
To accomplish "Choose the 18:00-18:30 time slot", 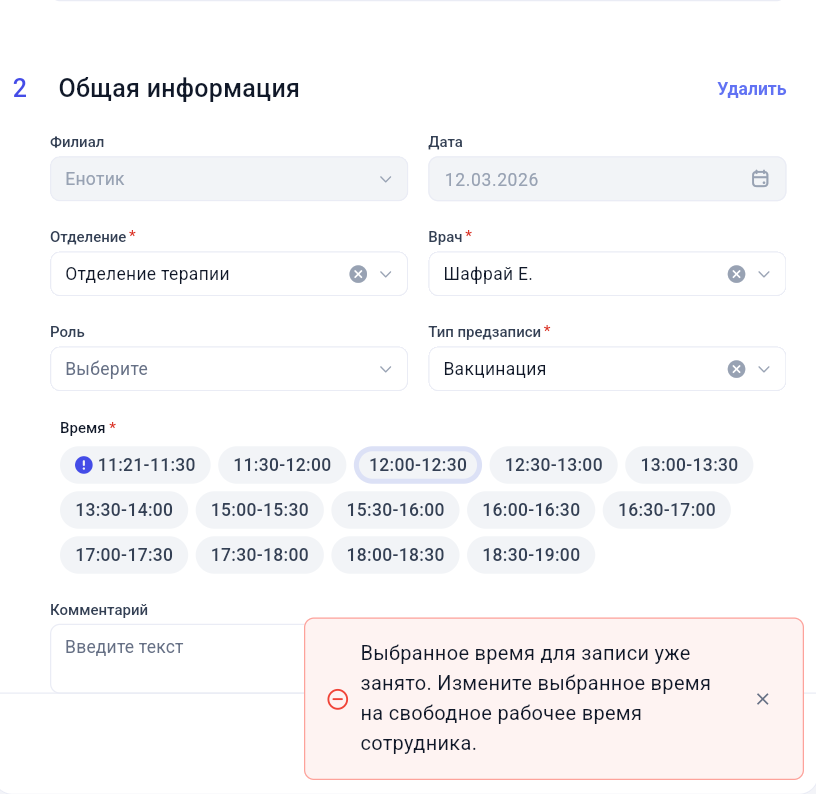I will click(396, 555).
